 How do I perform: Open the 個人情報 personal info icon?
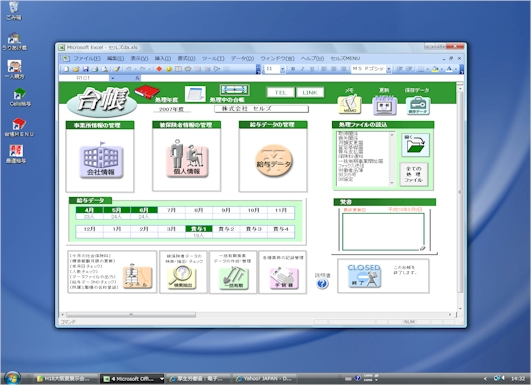tap(187, 158)
